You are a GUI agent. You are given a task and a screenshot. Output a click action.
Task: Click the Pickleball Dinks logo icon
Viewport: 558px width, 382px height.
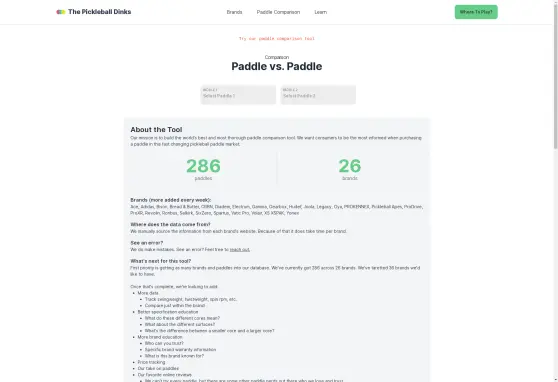(x=60, y=12)
